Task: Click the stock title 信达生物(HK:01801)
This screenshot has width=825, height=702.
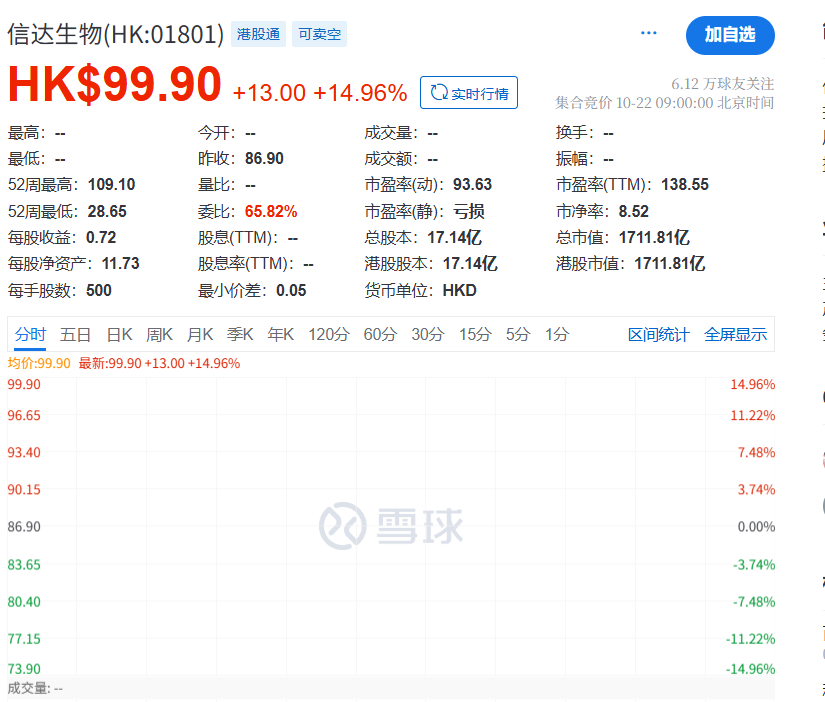Action: tap(116, 35)
